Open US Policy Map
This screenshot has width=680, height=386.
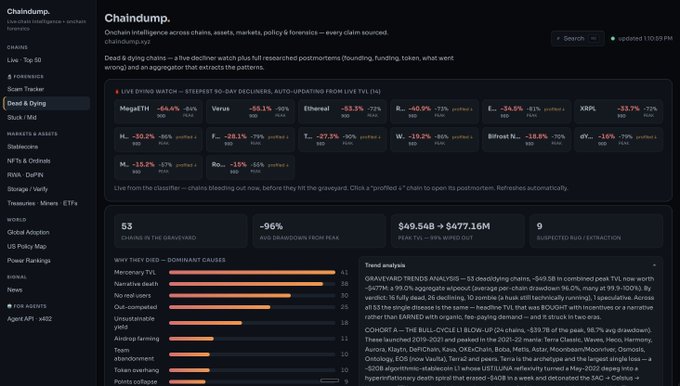(x=26, y=246)
